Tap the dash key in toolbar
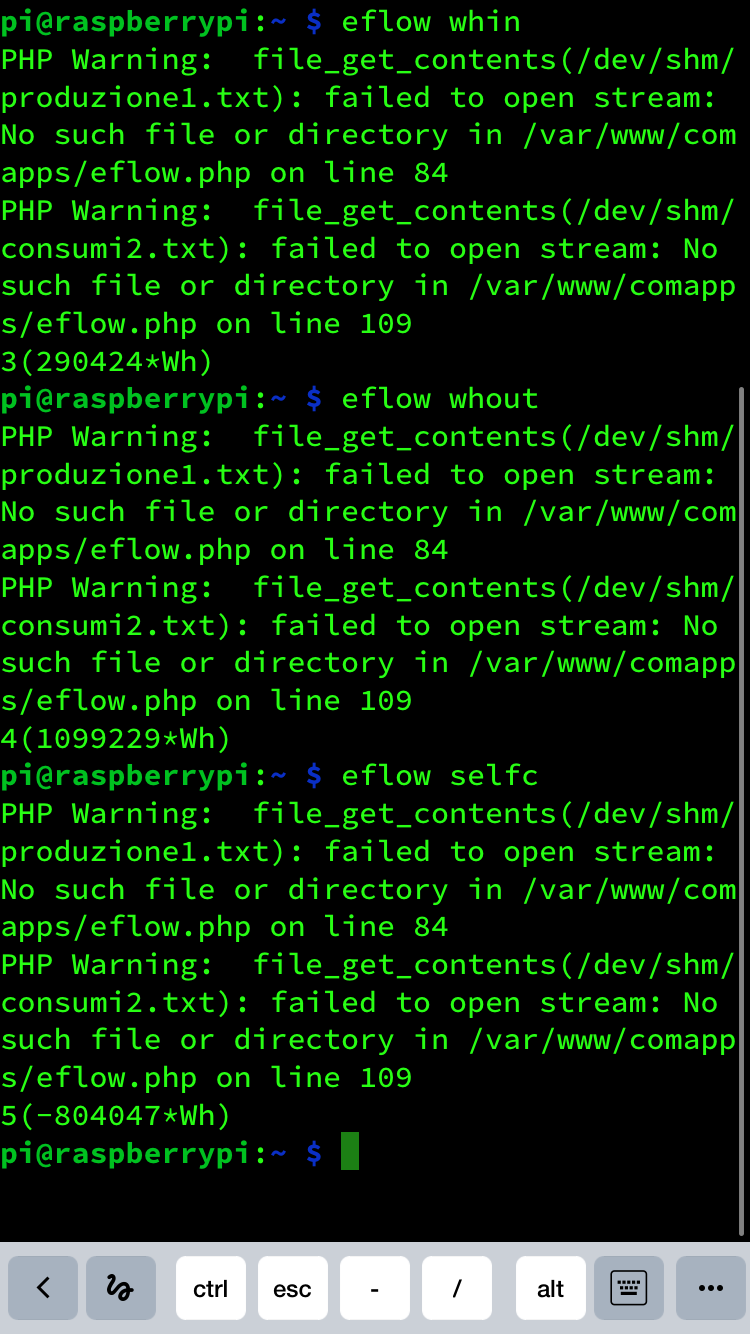750x1334 pixels. coord(375,1289)
